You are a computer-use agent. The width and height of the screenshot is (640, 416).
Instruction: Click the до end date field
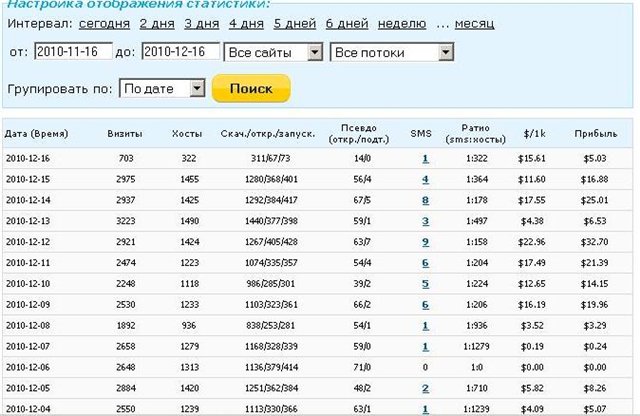tap(181, 51)
